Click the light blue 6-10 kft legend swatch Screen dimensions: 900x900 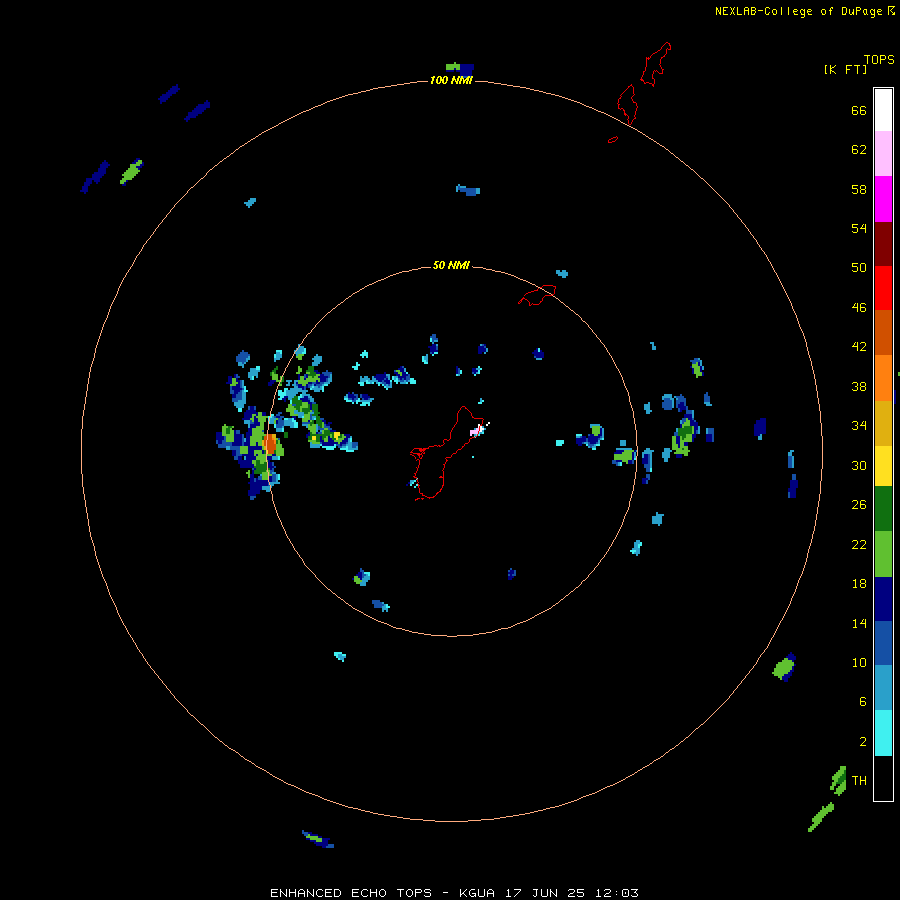coord(883,688)
